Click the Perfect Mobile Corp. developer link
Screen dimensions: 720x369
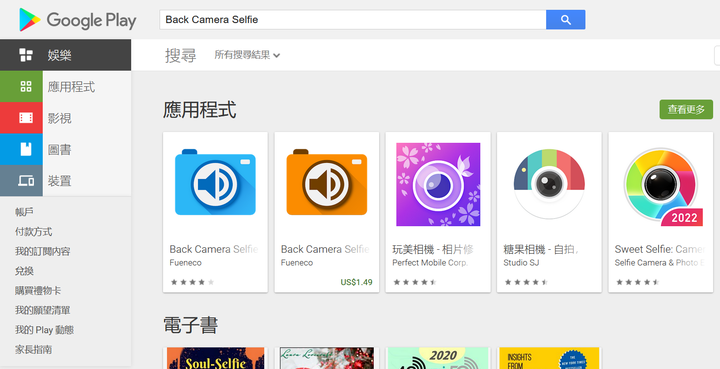[x=430, y=263]
